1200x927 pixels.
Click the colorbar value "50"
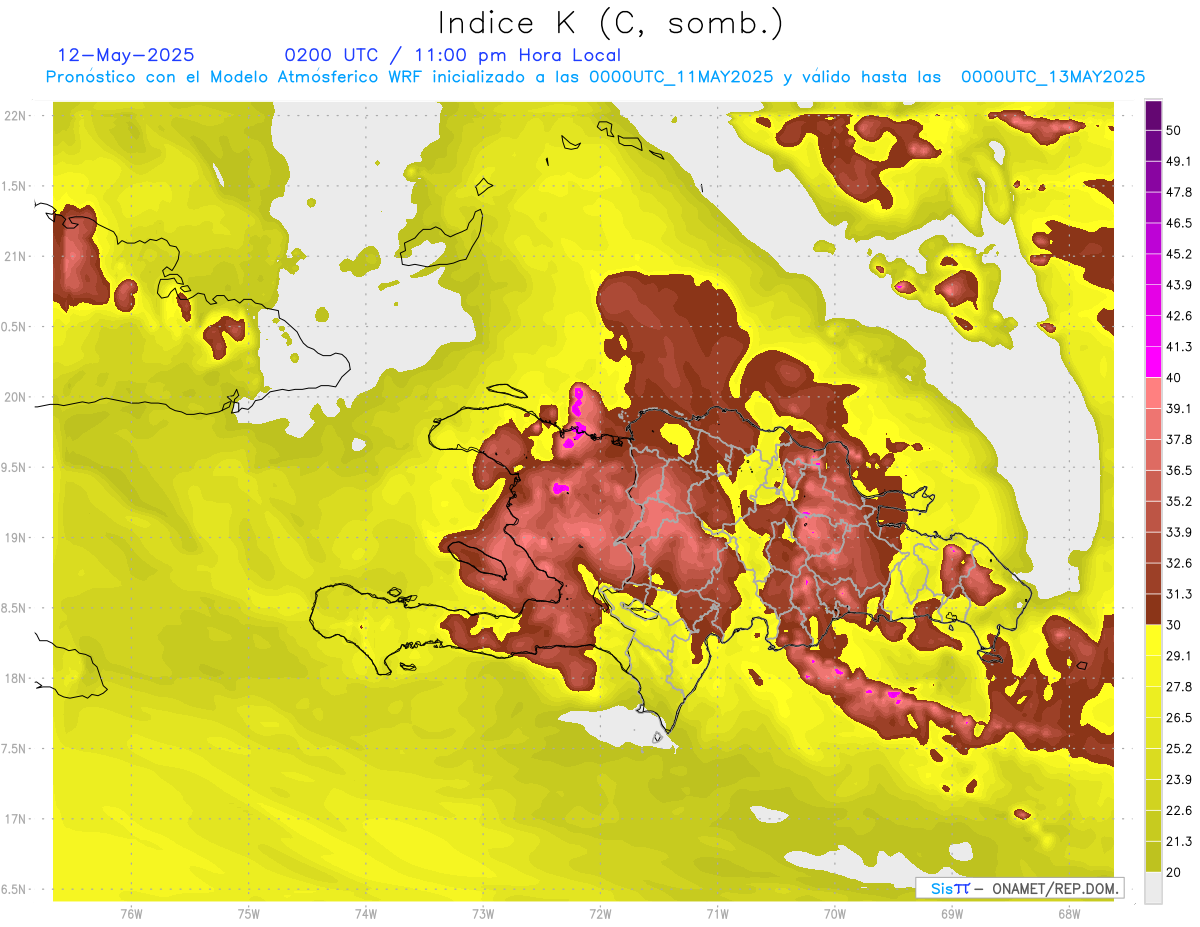tap(1174, 130)
